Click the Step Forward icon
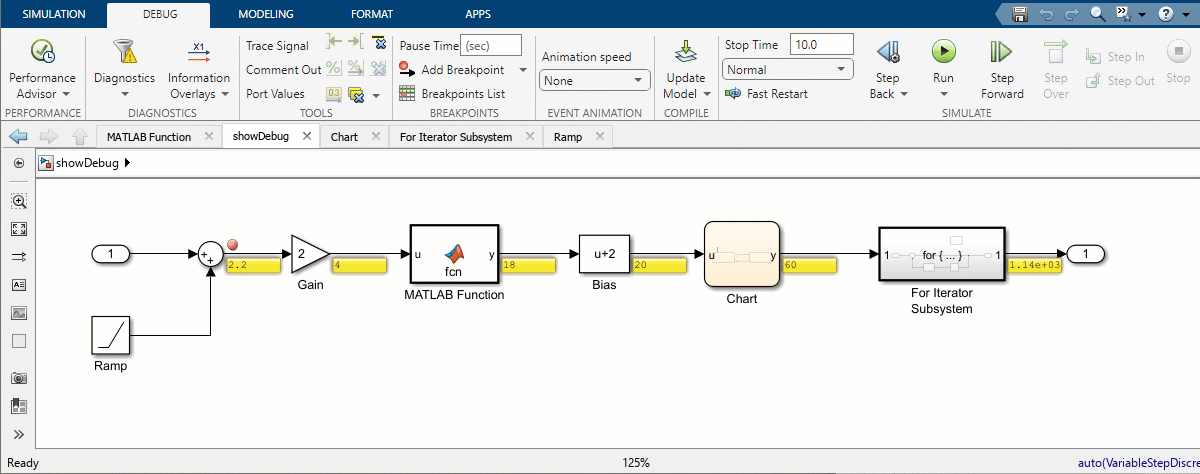 point(1001,52)
